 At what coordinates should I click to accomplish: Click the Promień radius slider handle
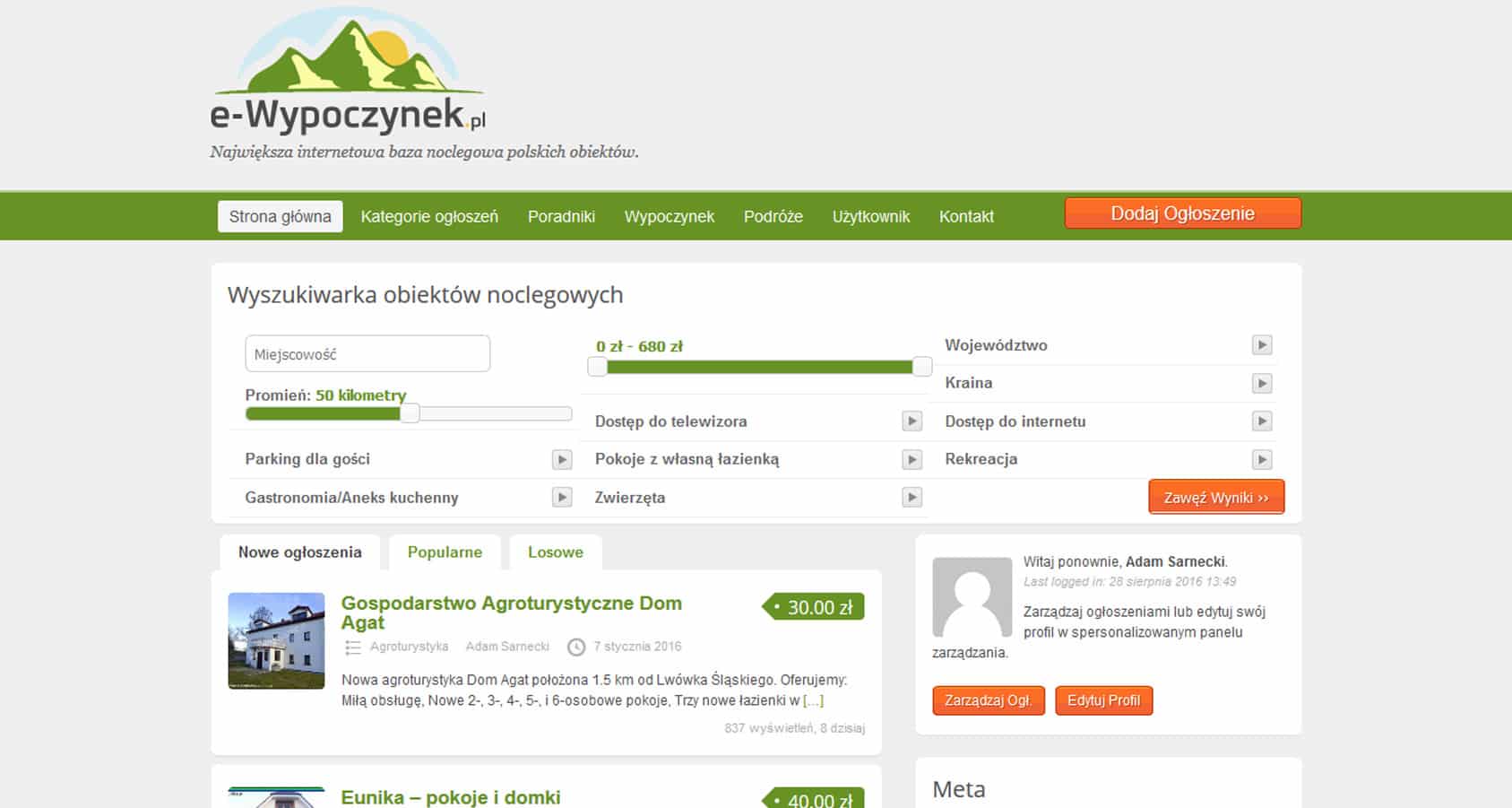(410, 413)
